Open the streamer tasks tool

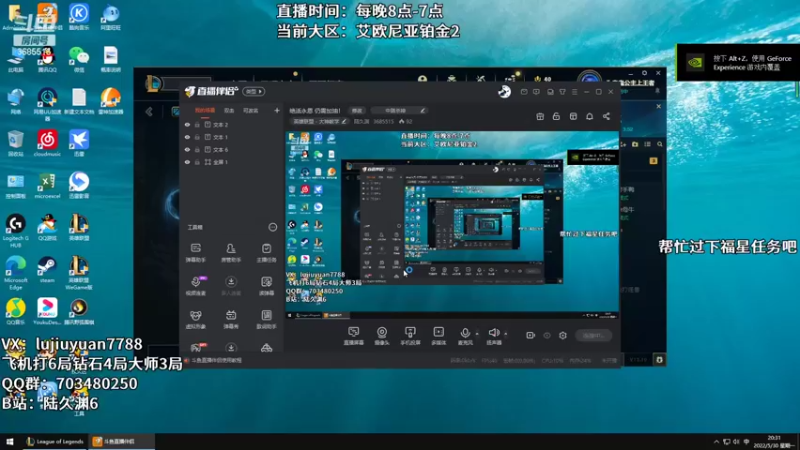(266, 253)
